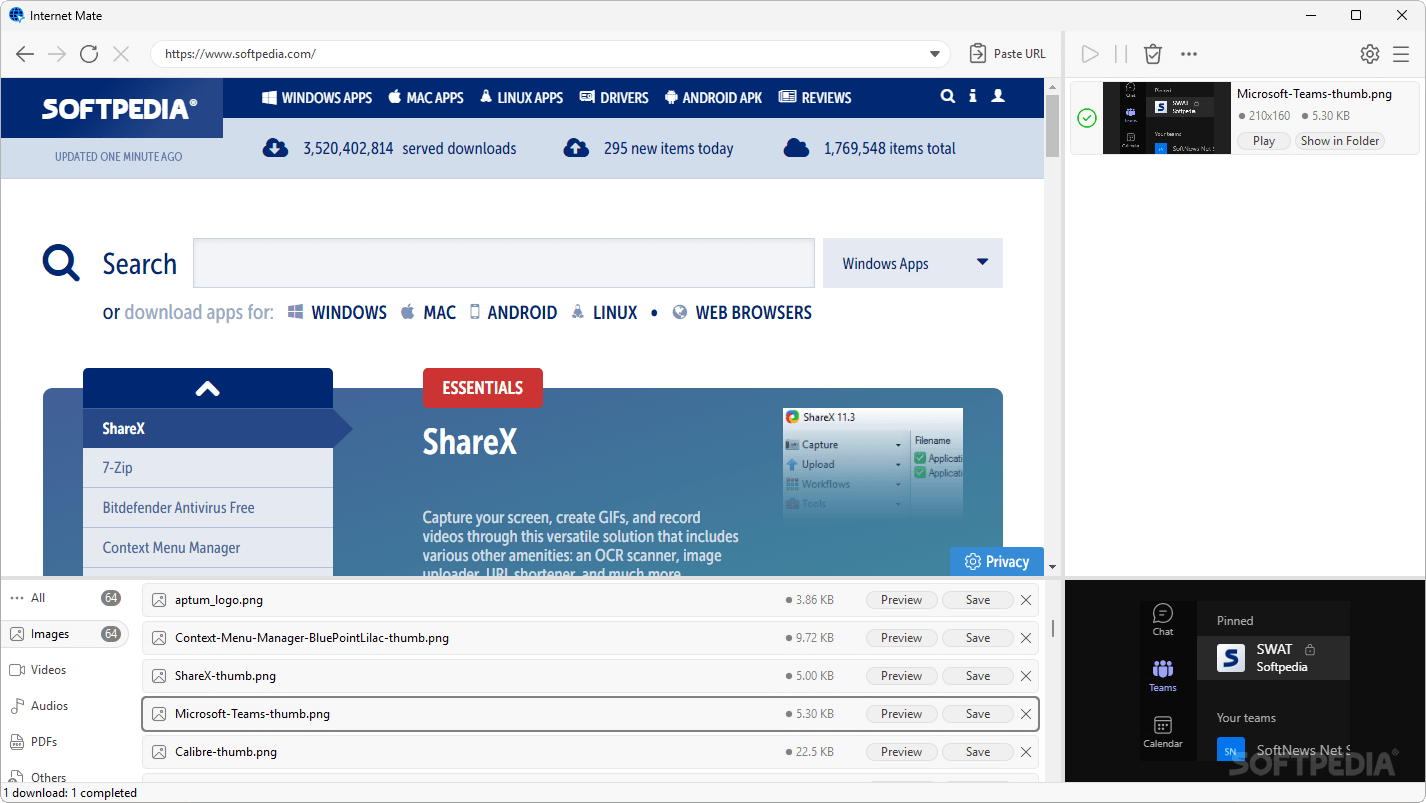
Task: Open the Android APK menu item
Action: point(713,98)
